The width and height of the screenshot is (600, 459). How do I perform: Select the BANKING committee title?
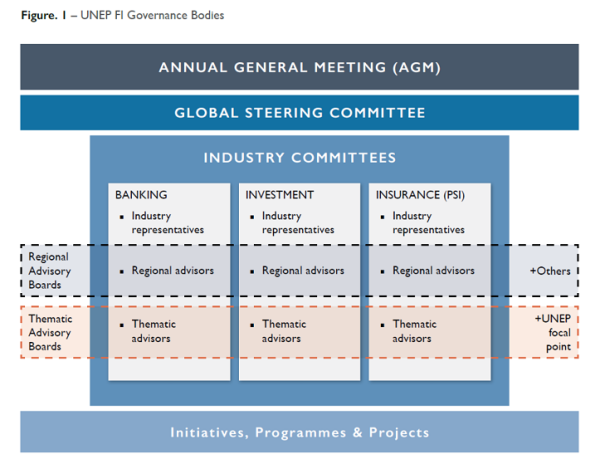tap(141, 195)
